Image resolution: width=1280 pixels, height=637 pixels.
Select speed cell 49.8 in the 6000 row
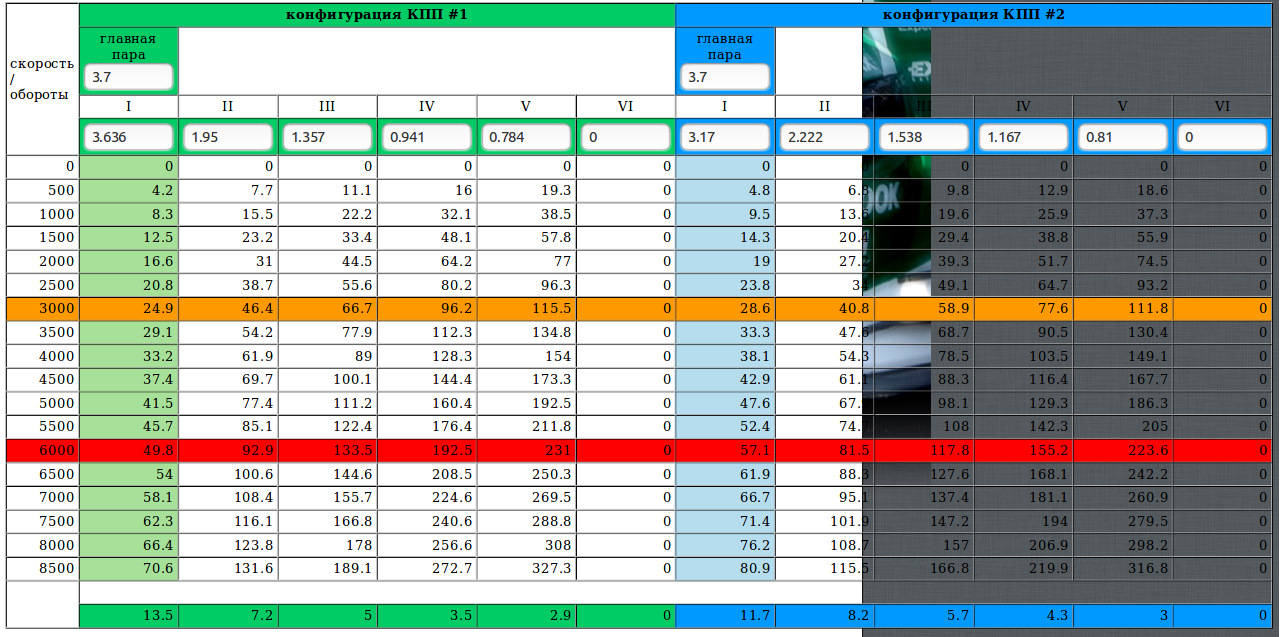coord(129,451)
